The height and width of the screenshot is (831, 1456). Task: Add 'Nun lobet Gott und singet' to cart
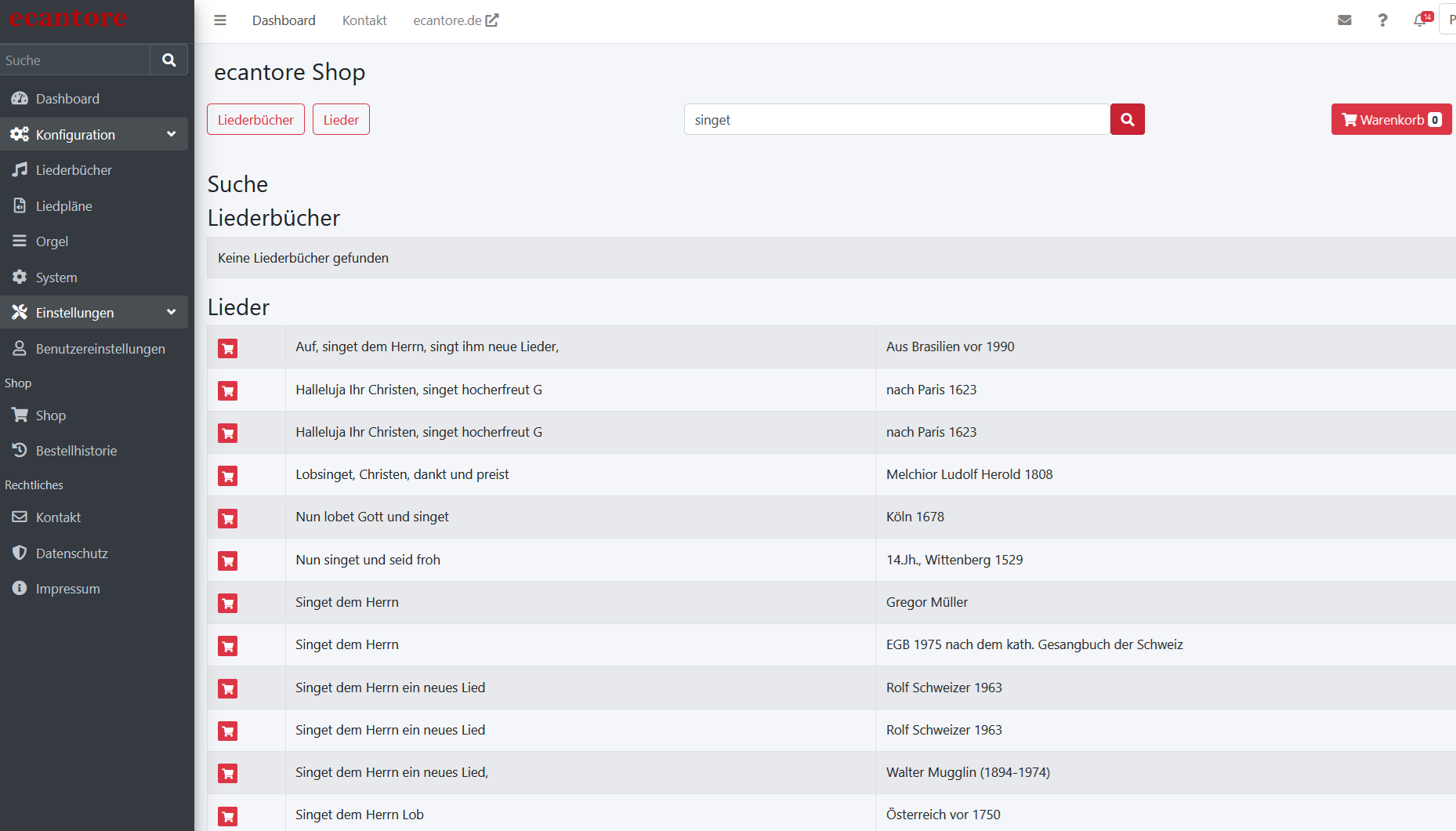point(228,518)
